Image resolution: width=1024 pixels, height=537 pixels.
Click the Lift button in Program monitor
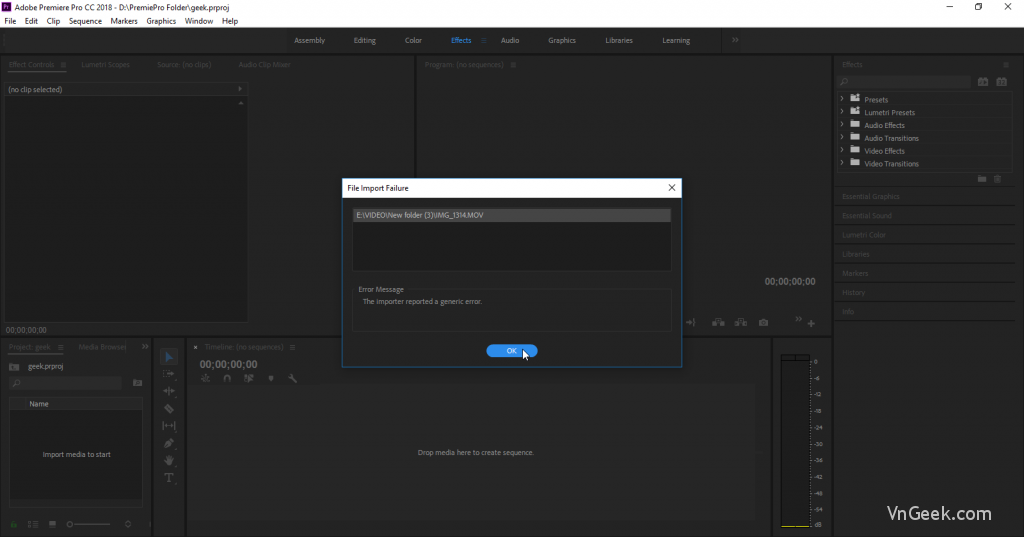[x=718, y=323]
